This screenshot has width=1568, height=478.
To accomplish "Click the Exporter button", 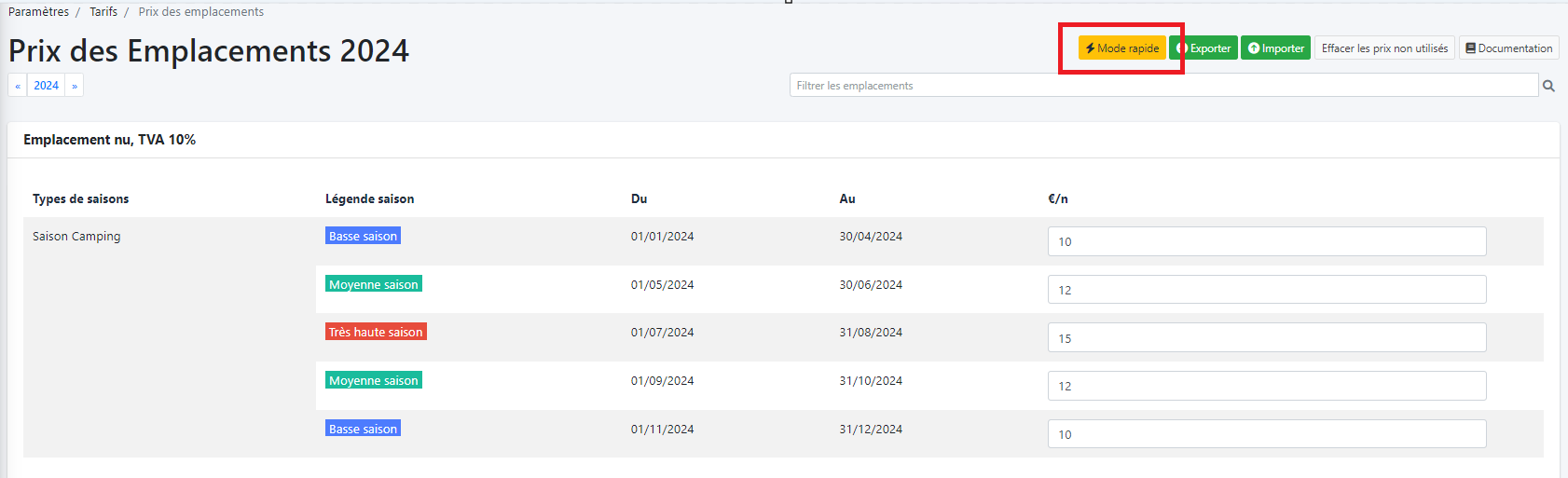I will click(1204, 48).
